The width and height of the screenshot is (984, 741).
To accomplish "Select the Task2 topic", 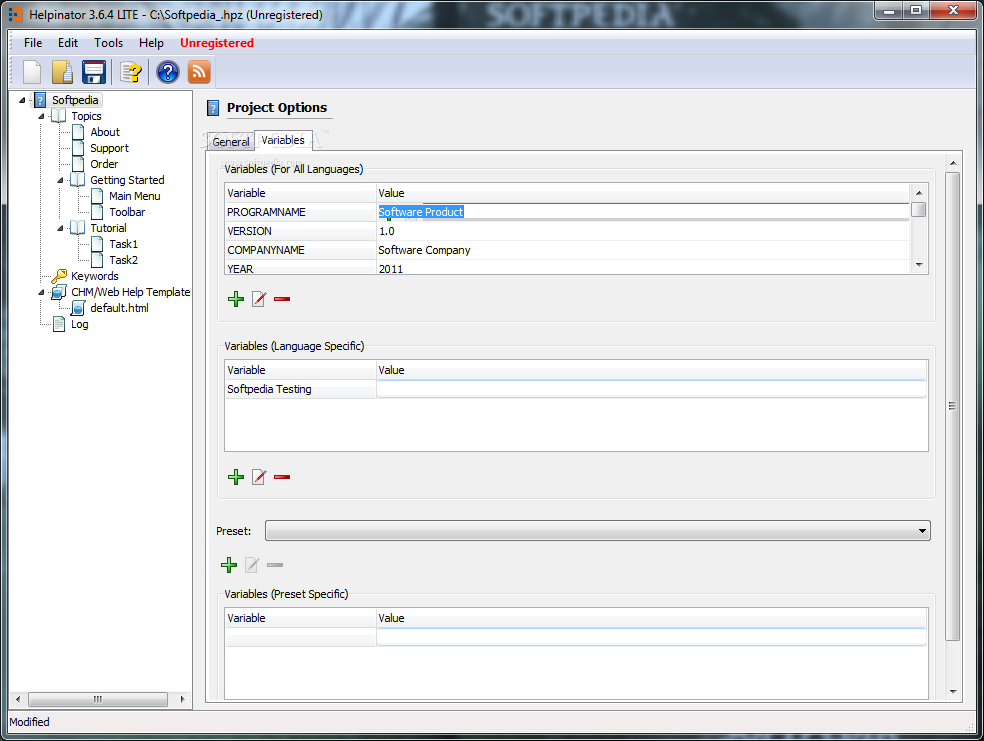I will (124, 260).
